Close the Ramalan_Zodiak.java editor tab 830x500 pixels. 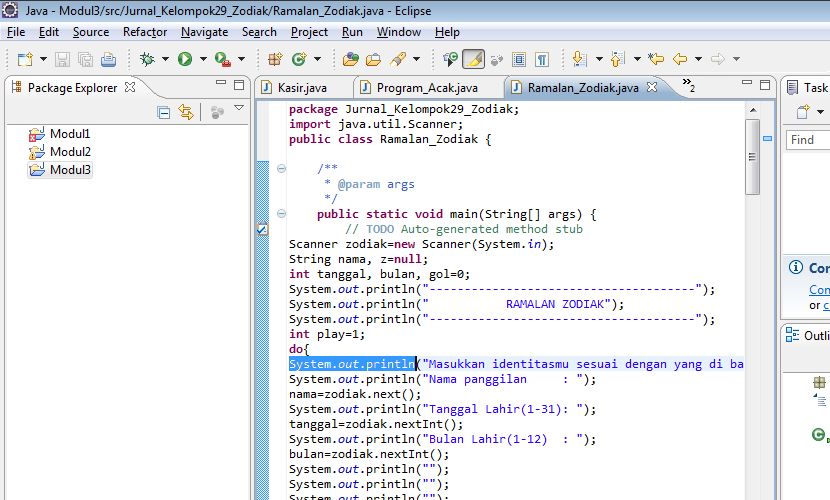click(x=653, y=88)
